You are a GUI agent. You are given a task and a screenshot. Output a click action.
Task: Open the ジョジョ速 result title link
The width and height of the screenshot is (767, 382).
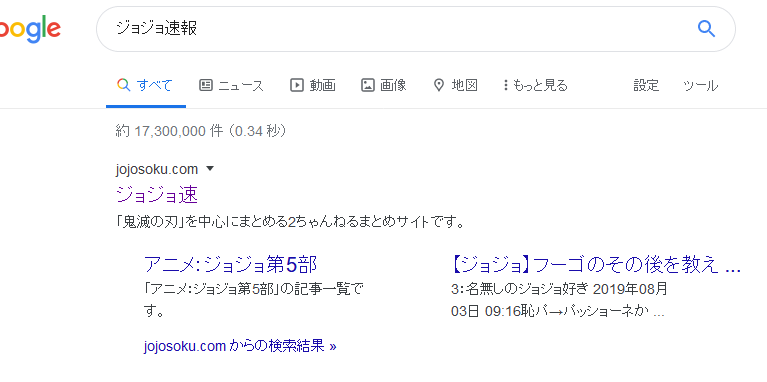click(x=157, y=195)
